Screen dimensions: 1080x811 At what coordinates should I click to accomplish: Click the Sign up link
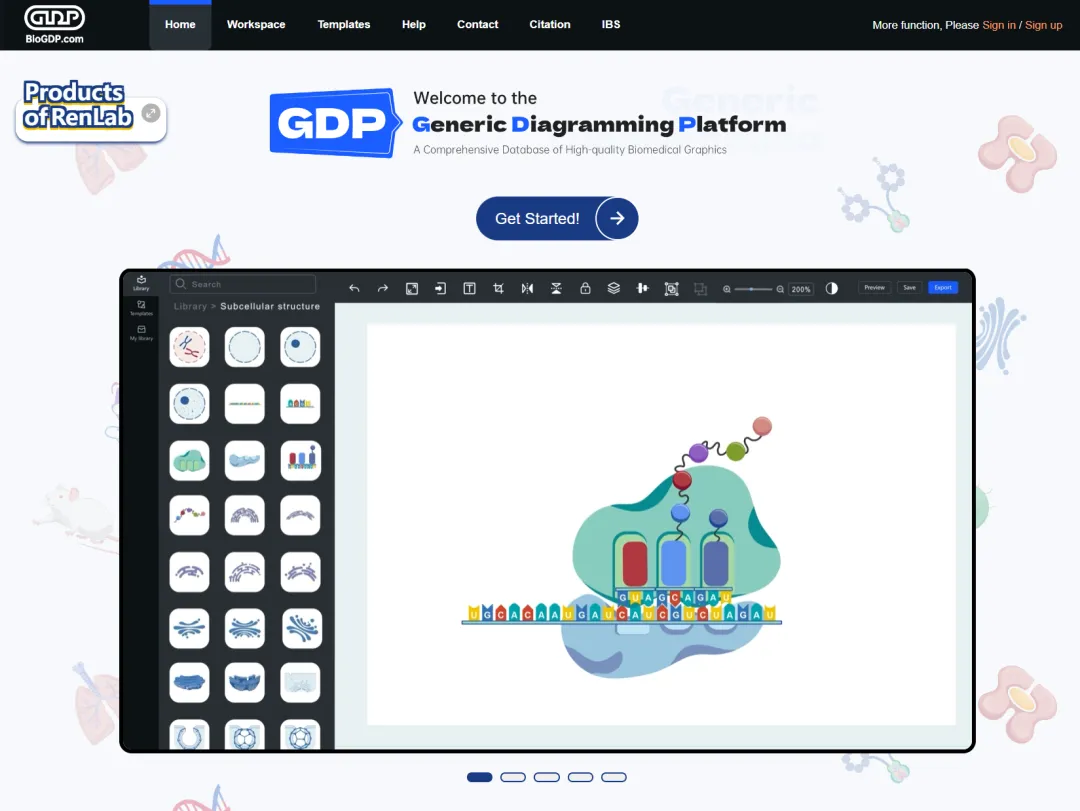(x=1043, y=25)
